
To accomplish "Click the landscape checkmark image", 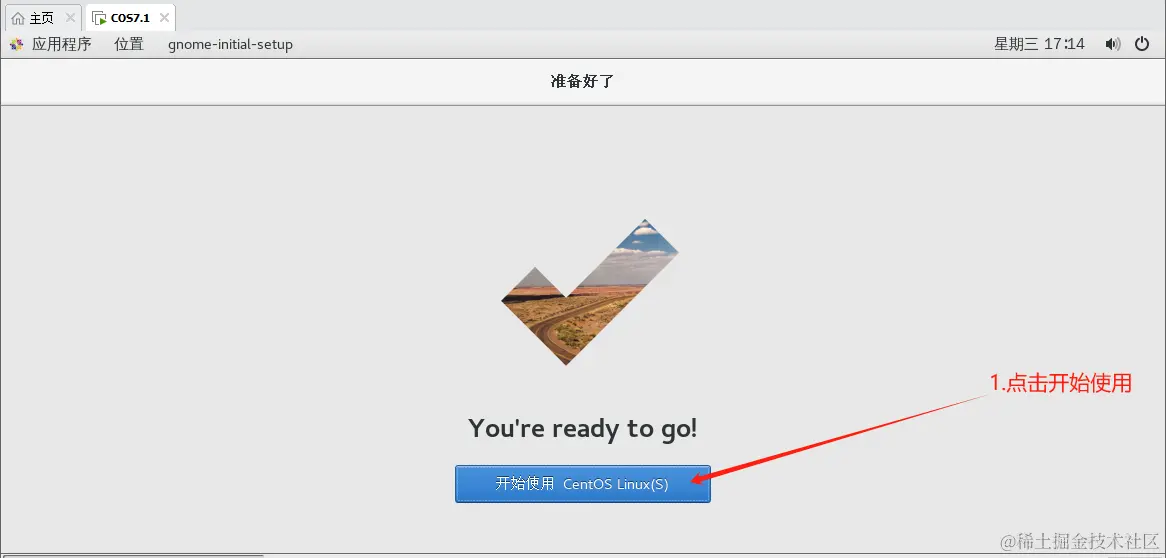I will (590, 292).
